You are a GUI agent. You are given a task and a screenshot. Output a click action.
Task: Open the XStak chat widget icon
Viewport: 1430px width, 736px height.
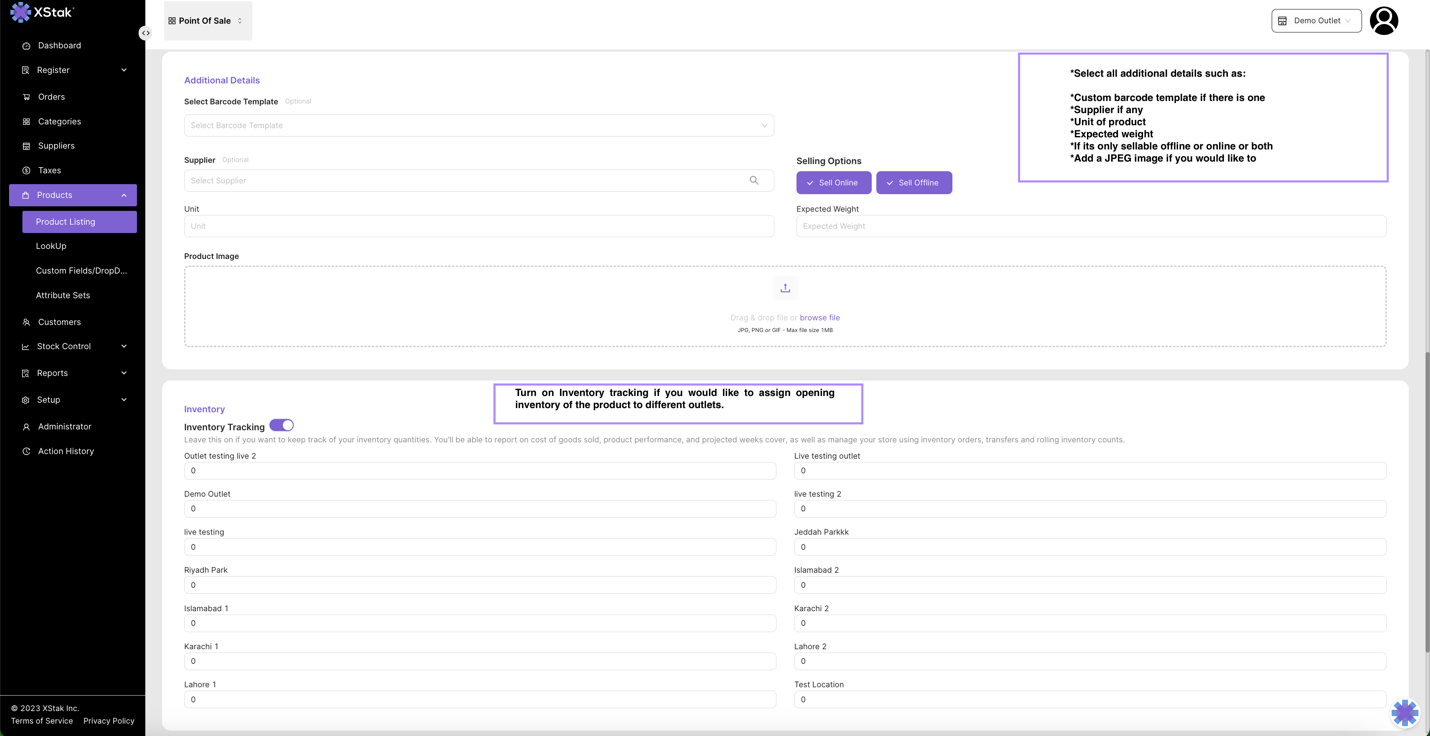[x=1404, y=712]
